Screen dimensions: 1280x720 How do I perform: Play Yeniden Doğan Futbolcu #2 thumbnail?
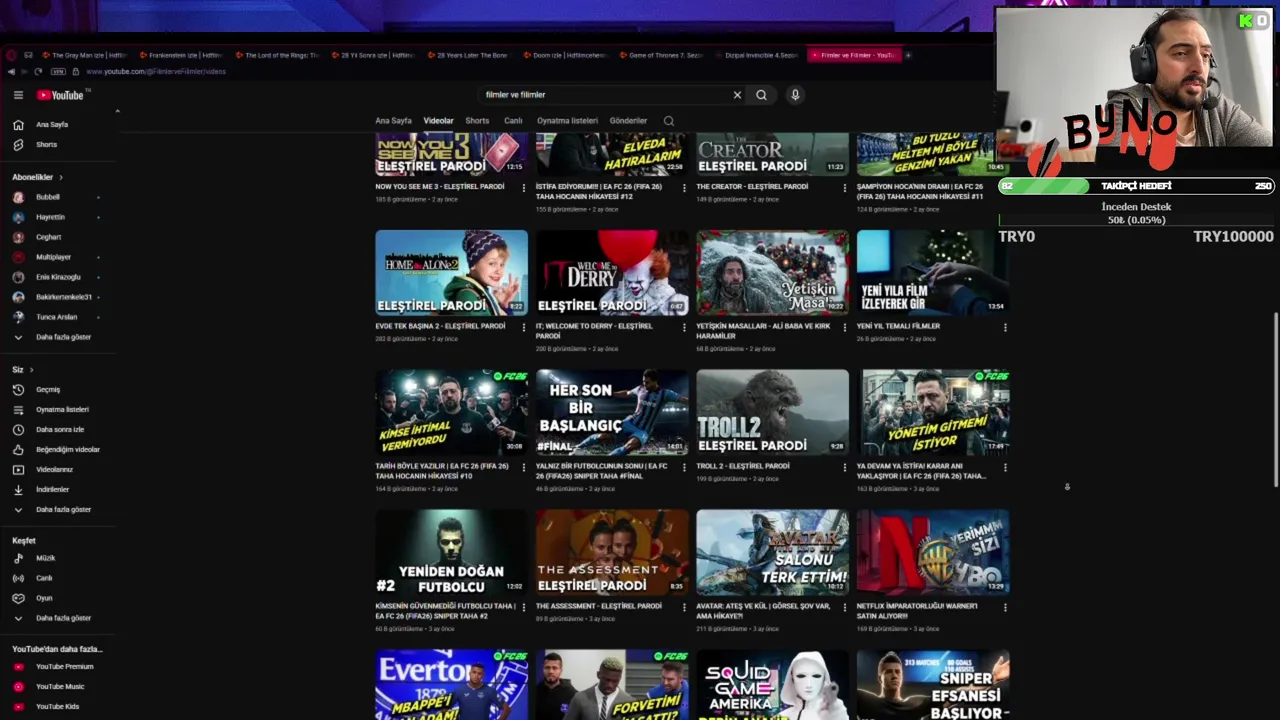(451, 552)
